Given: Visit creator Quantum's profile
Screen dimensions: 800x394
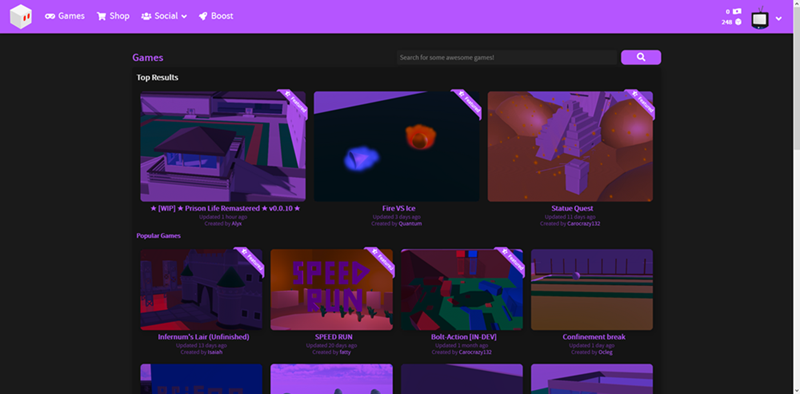Looking at the screenshot, I should click(x=410, y=224).
